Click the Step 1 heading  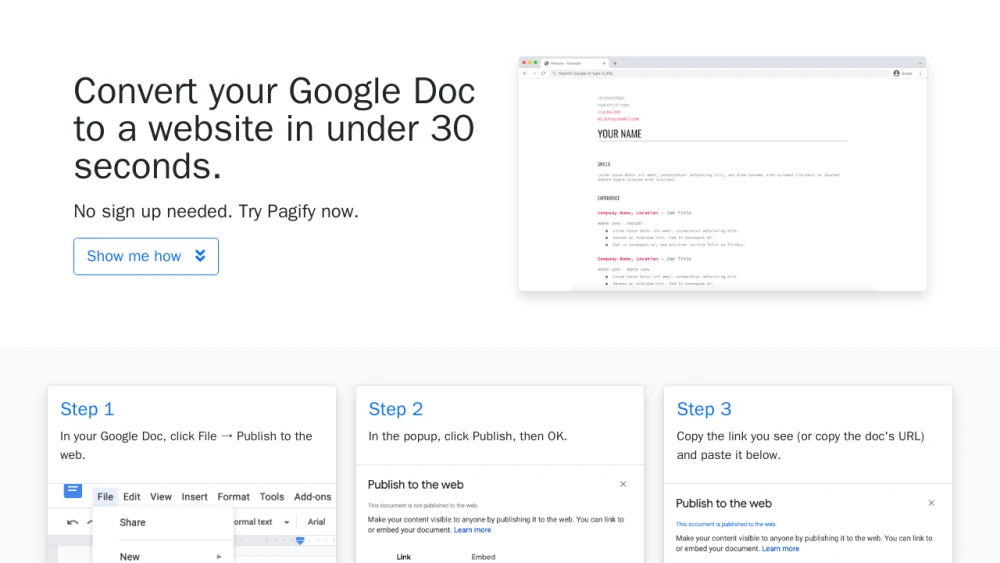click(x=87, y=409)
